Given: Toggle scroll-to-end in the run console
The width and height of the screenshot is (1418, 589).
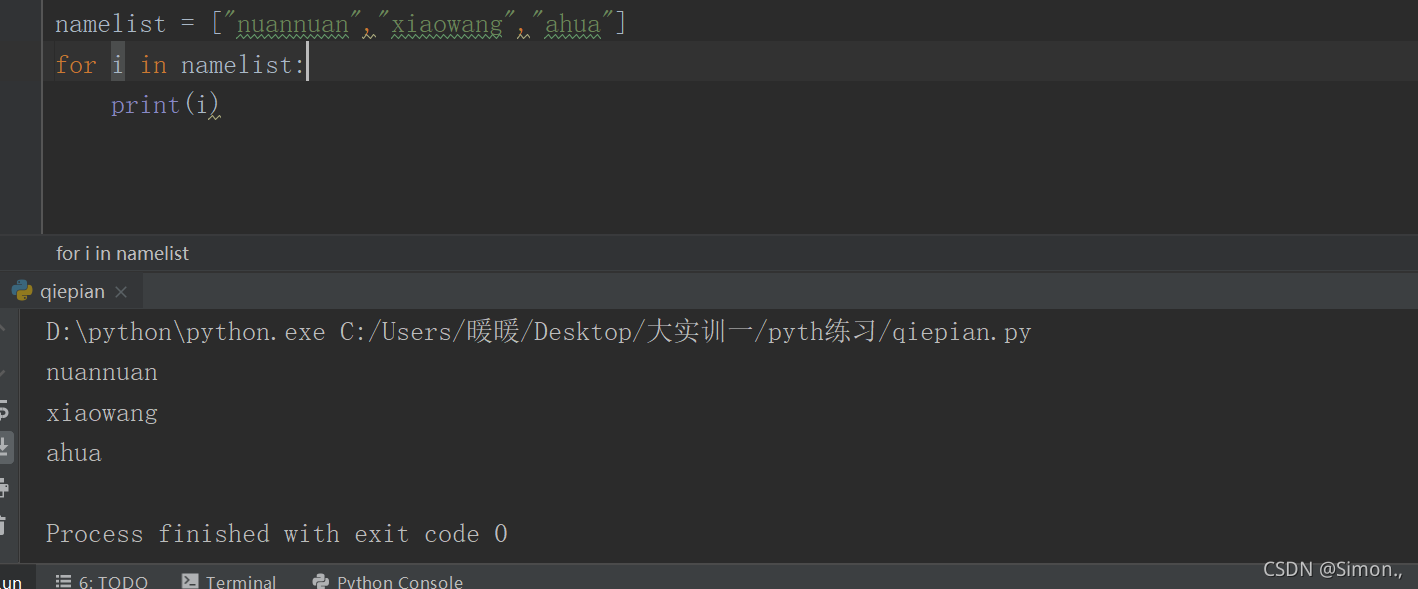Looking at the screenshot, I should point(5,447).
